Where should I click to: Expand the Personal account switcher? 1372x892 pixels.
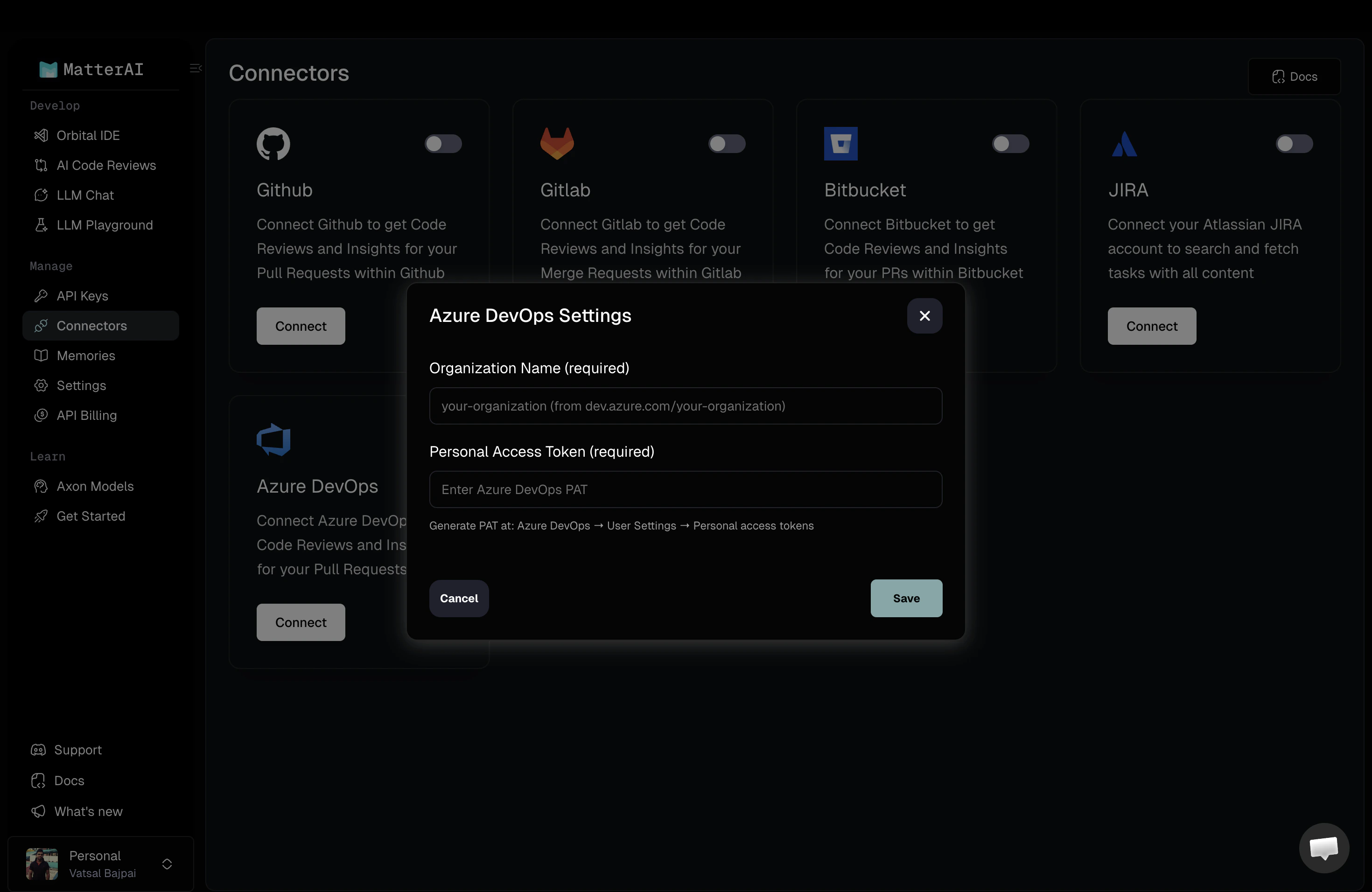click(167, 864)
